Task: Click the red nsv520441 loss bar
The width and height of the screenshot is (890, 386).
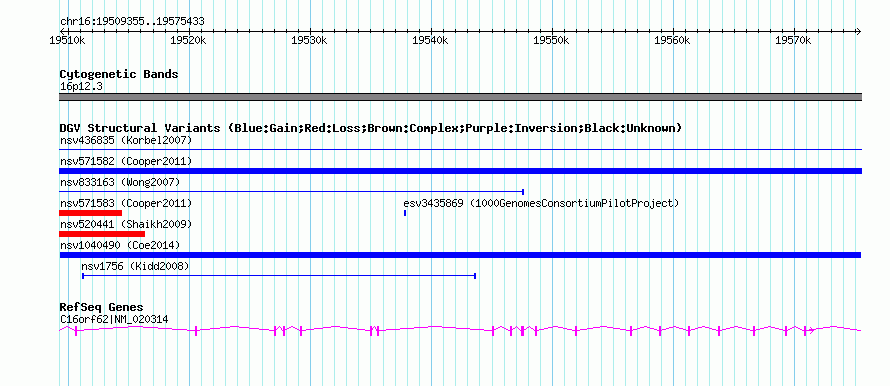Action: [102, 234]
